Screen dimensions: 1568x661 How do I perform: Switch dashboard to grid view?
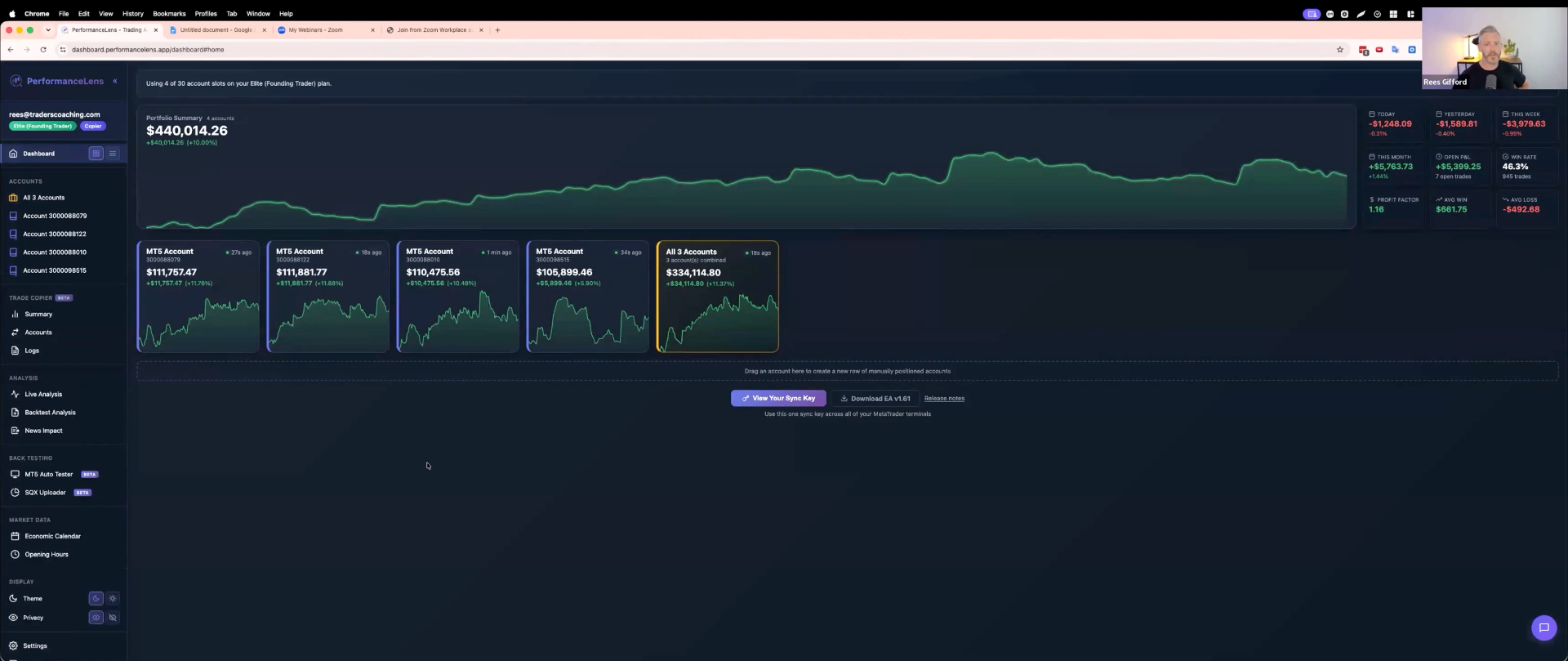click(96, 154)
